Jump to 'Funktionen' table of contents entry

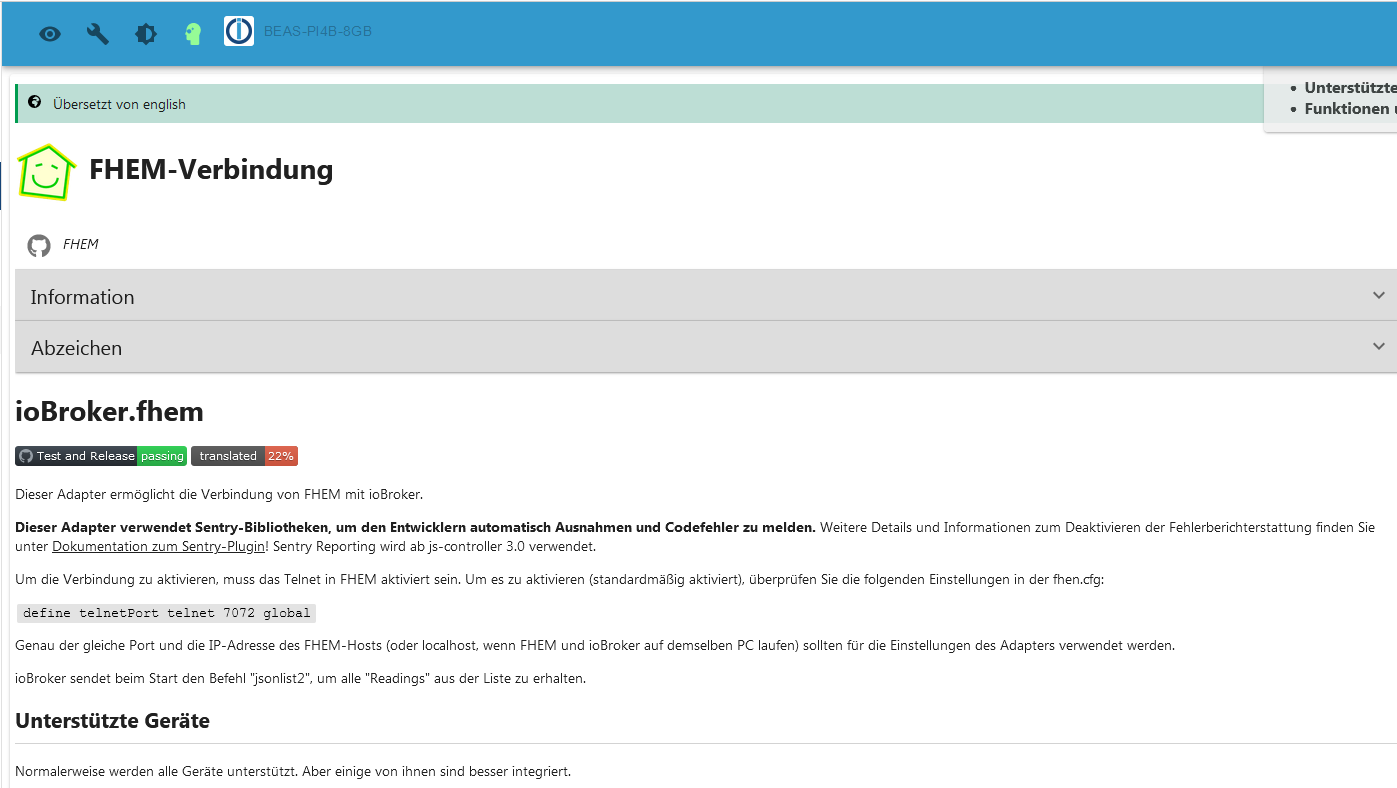point(1350,109)
